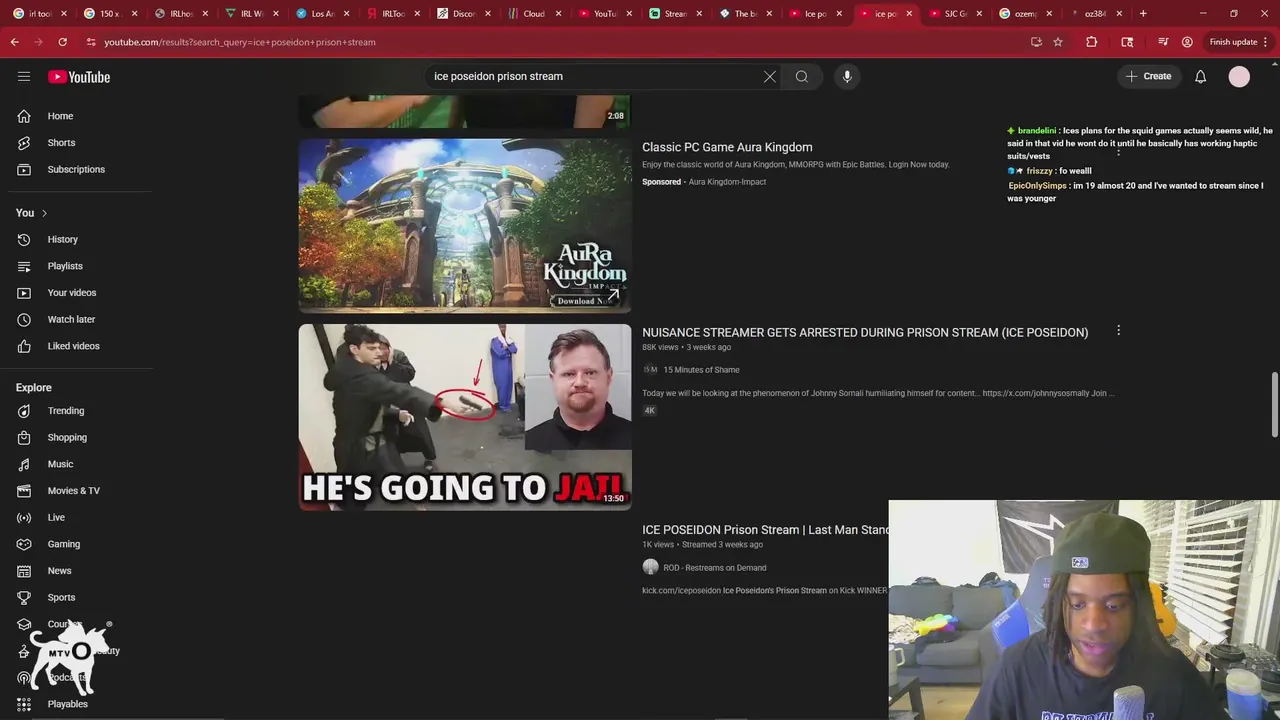Click the Playlists sidebar icon
Image resolution: width=1280 pixels, height=720 pixels.
click(24, 266)
